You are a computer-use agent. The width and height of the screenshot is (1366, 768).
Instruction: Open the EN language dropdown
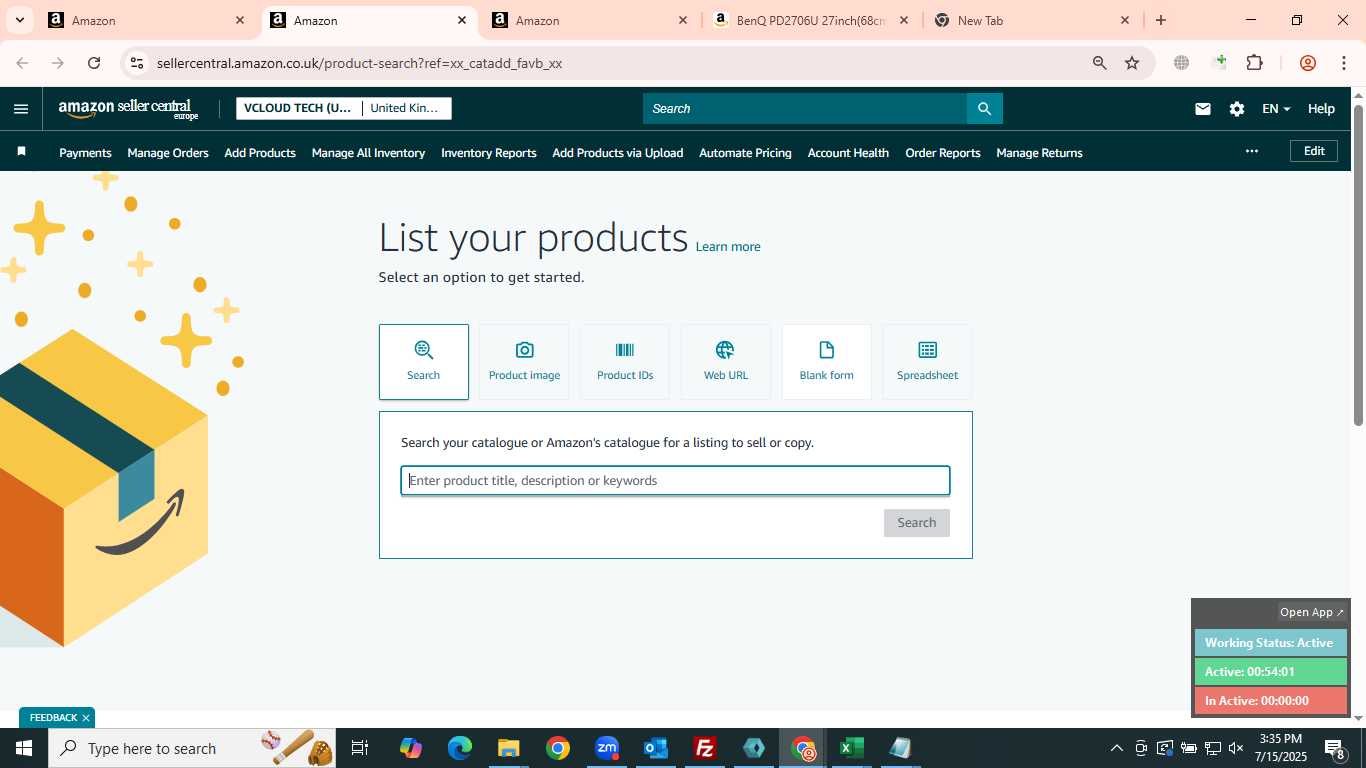(x=1276, y=109)
